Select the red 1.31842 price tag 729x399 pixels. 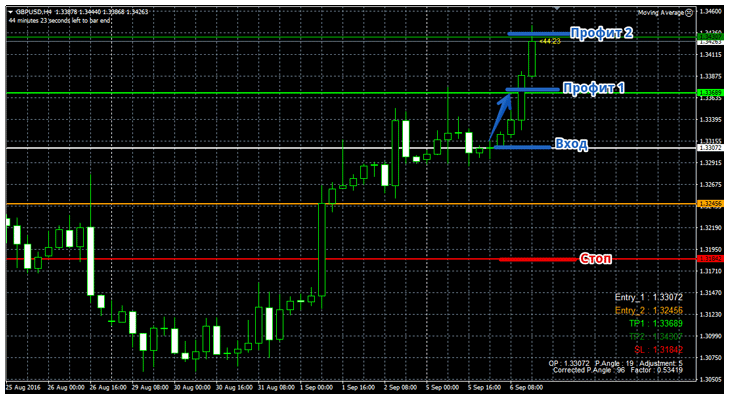(x=710, y=259)
